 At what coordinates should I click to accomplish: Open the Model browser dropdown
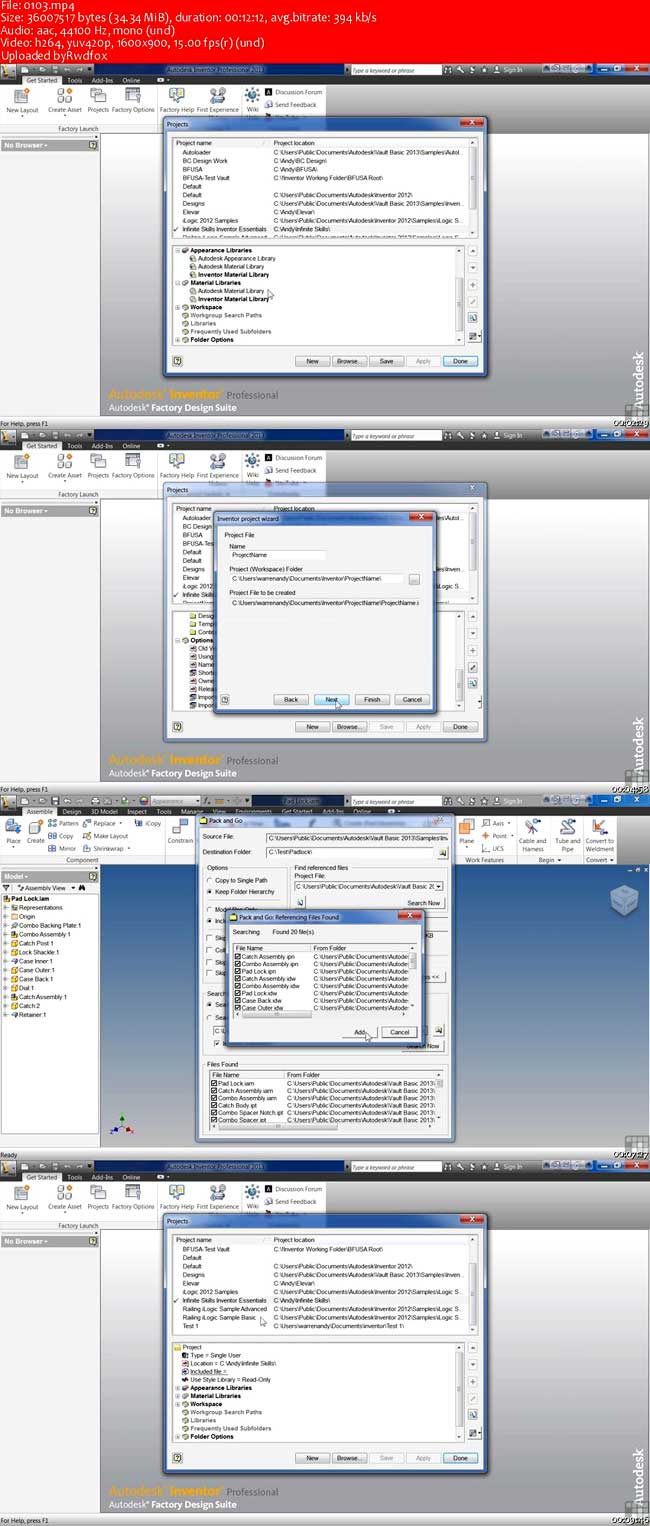tap(18, 875)
